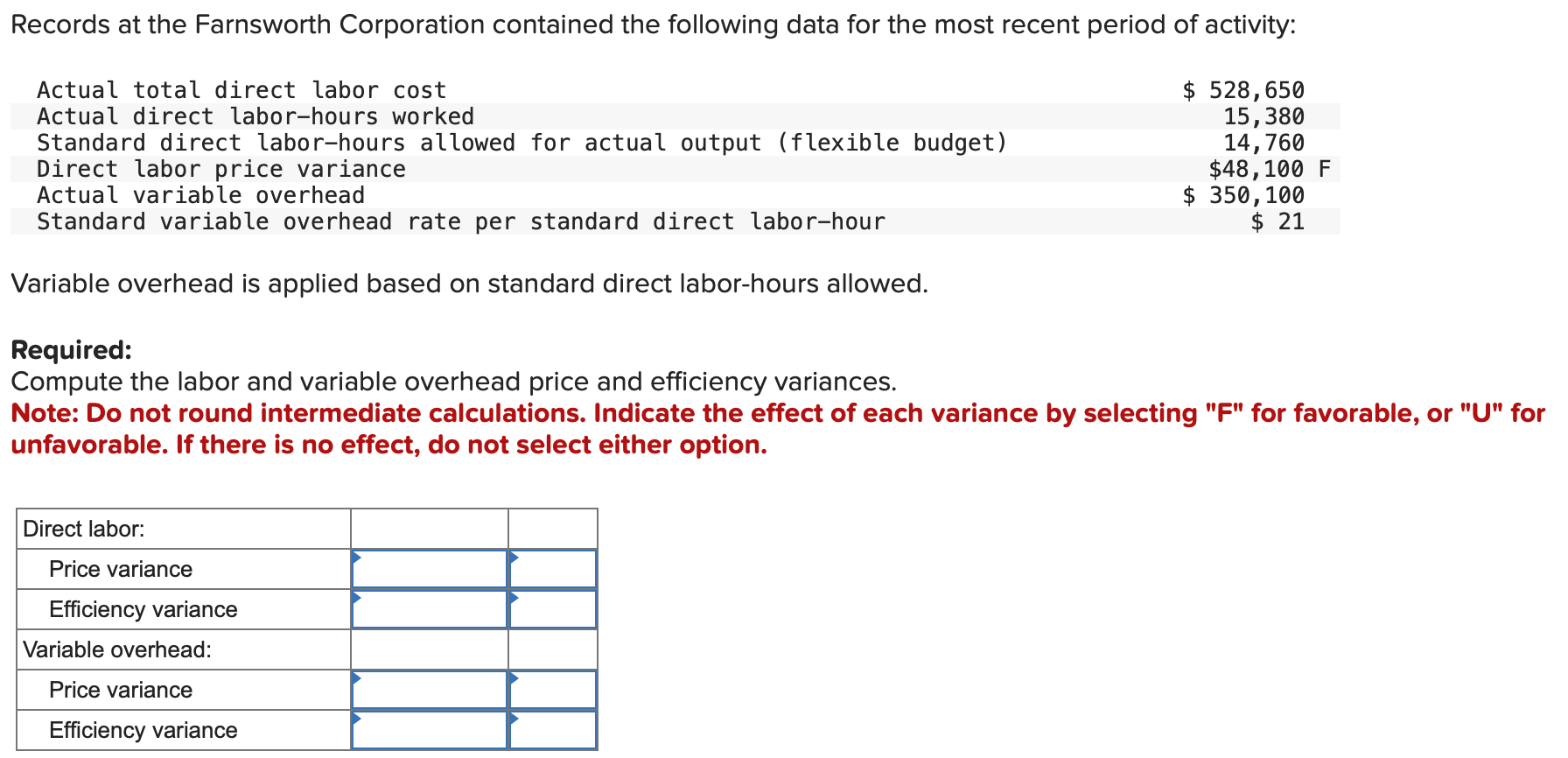Open the F/U selector for overhead price variance

[552, 690]
